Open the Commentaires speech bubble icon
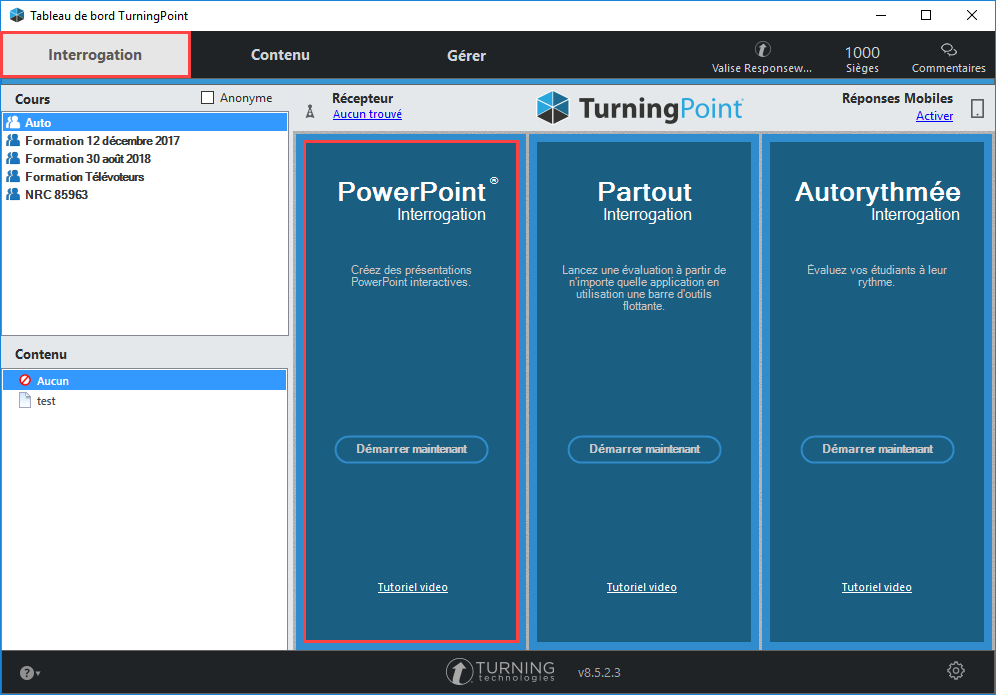Viewport: 996px width, 695px height. (948, 50)
